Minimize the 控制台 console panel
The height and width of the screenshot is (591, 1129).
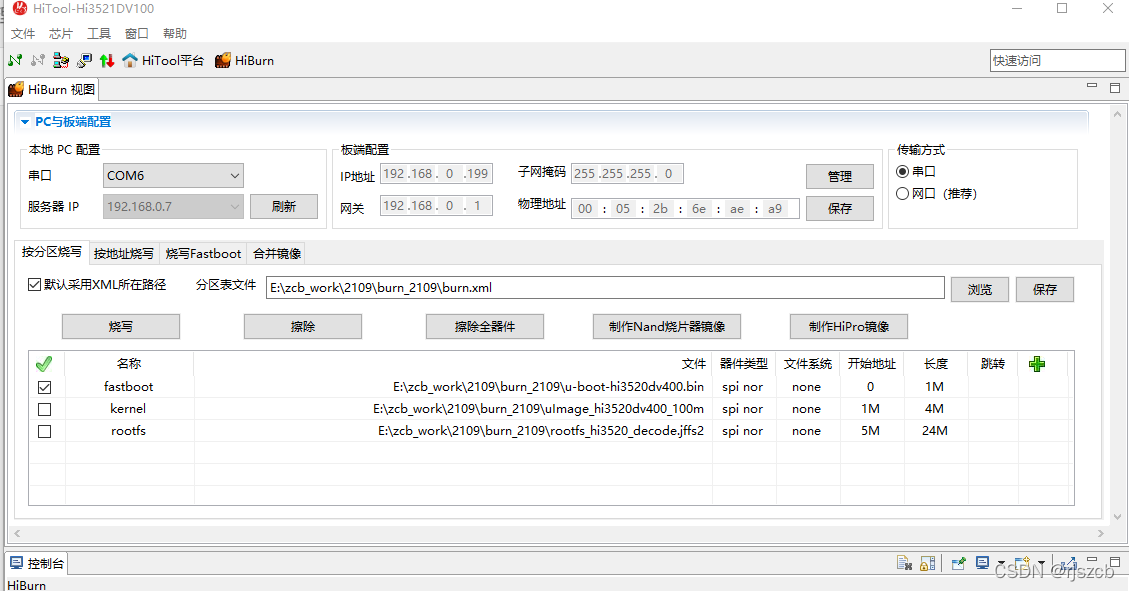1092,559
